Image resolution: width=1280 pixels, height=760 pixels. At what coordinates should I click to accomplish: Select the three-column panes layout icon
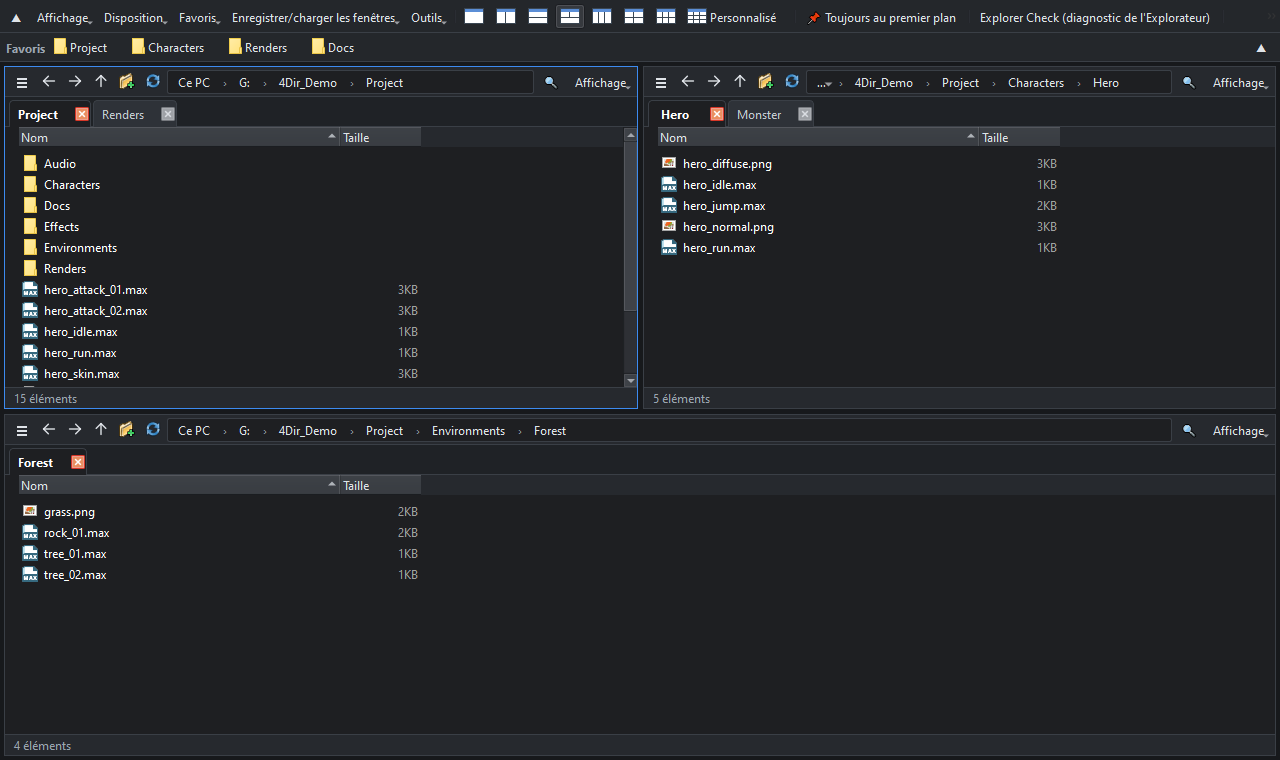(602, 17)
